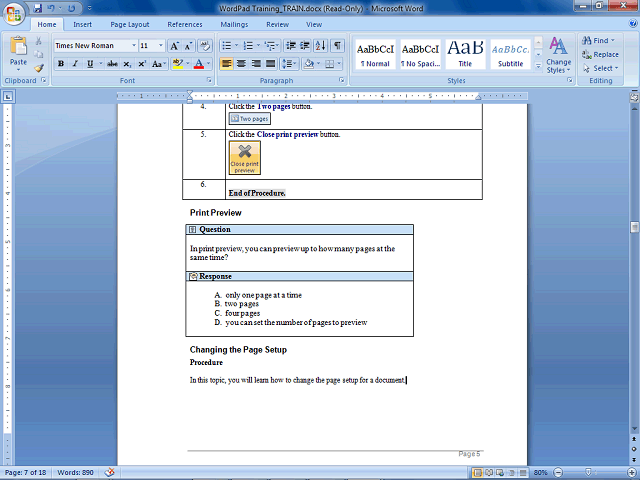Cut selection with the scissors icon
Screen dimensions: 640x480
tap(39, 41)
